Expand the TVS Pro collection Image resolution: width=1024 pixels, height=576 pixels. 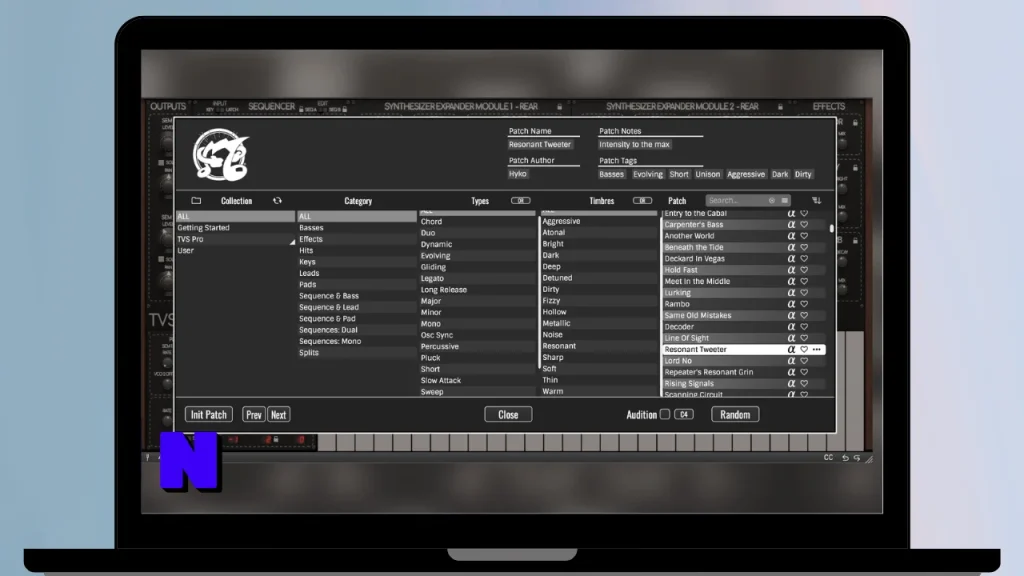coord(292,242)
